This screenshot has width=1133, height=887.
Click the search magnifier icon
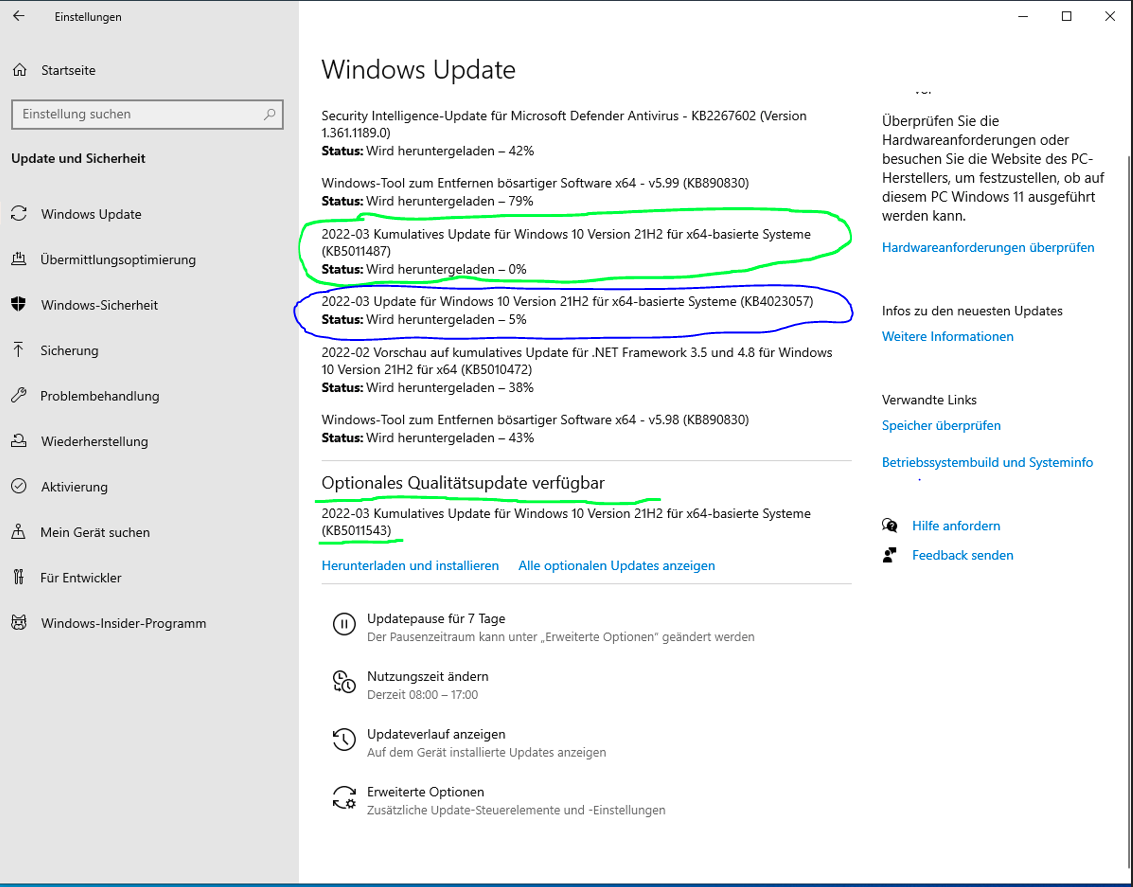click(x=270, y=114)
